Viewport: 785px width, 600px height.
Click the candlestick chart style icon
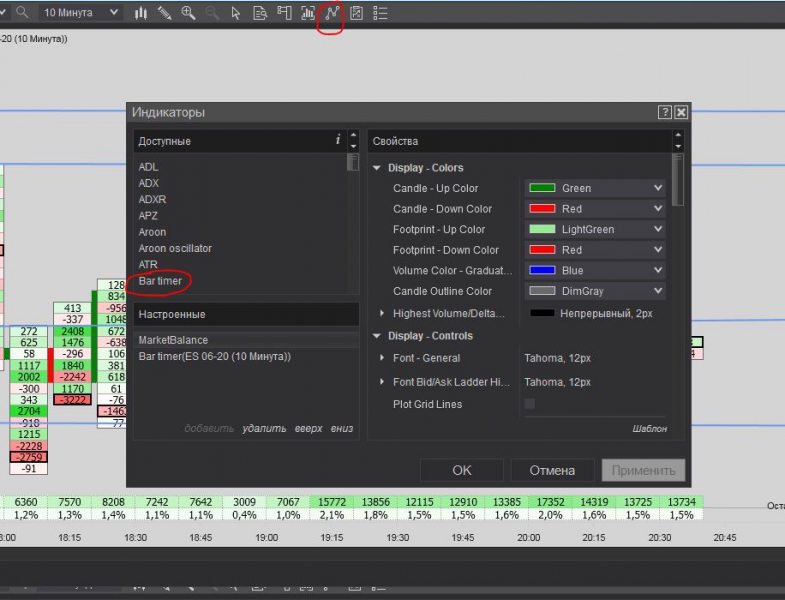point(141,13)
